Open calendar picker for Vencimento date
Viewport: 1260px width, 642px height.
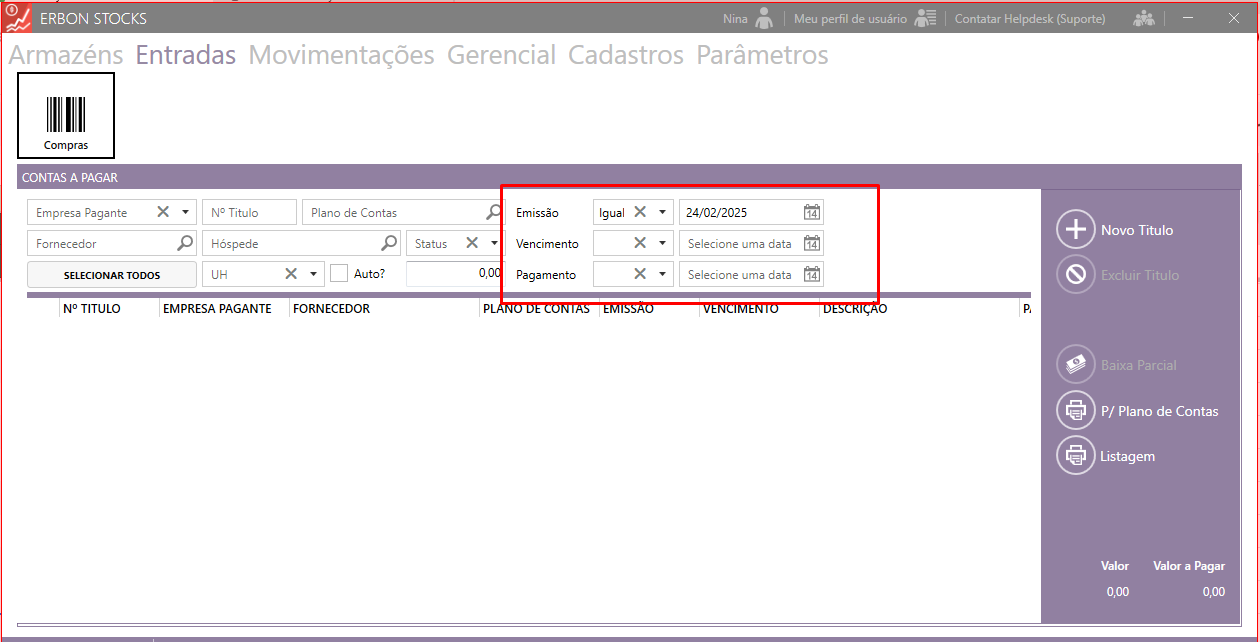coord(812,243)
